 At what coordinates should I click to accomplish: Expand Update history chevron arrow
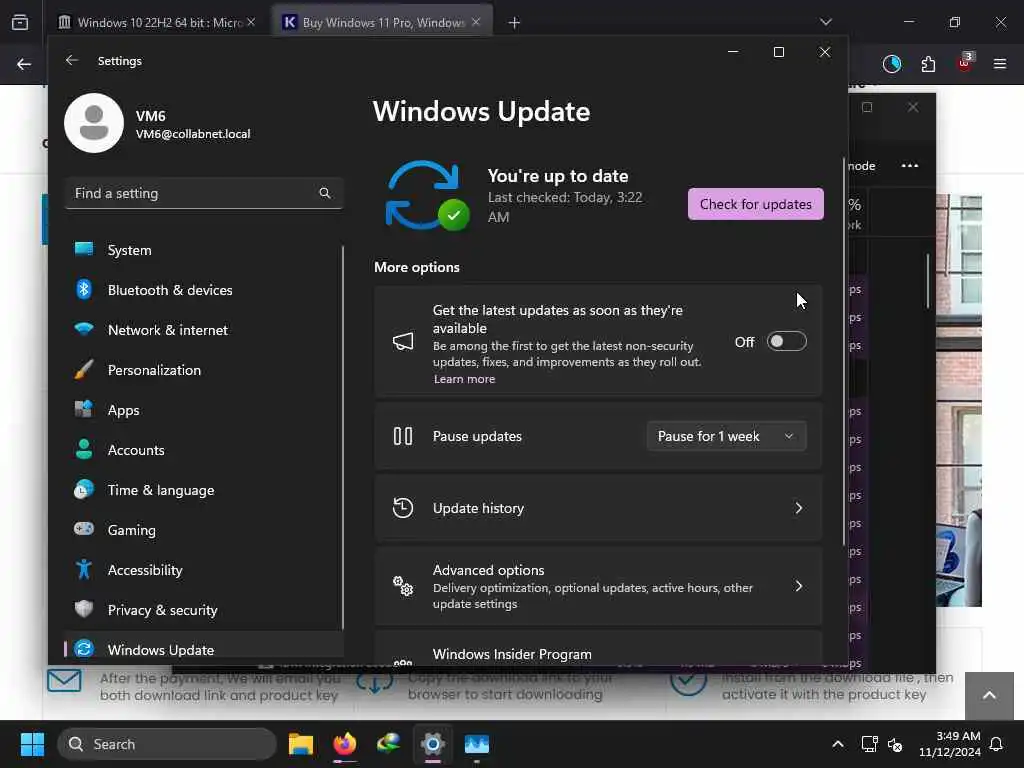click(x=799, y=508)
